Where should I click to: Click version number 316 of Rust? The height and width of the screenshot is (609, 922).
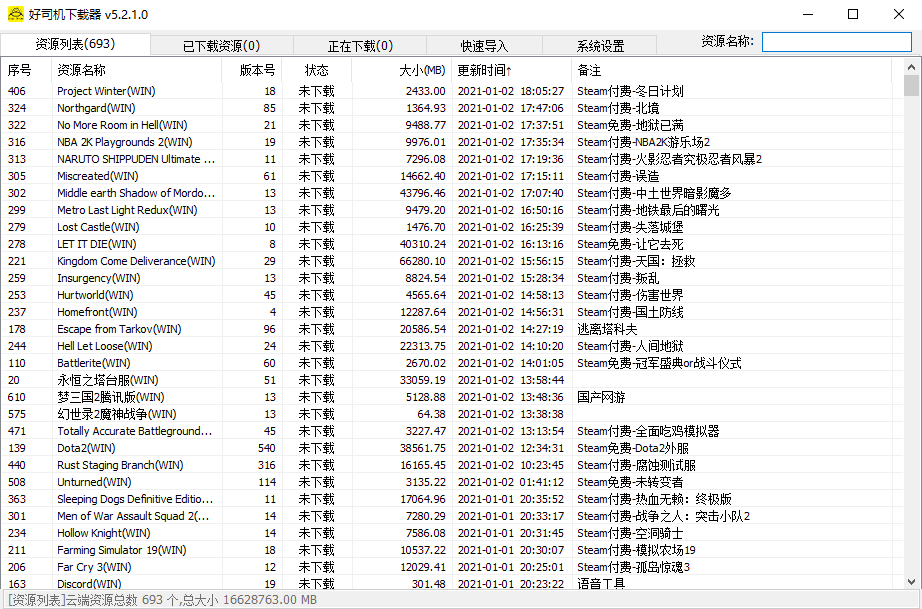click(x=266, y=466)
